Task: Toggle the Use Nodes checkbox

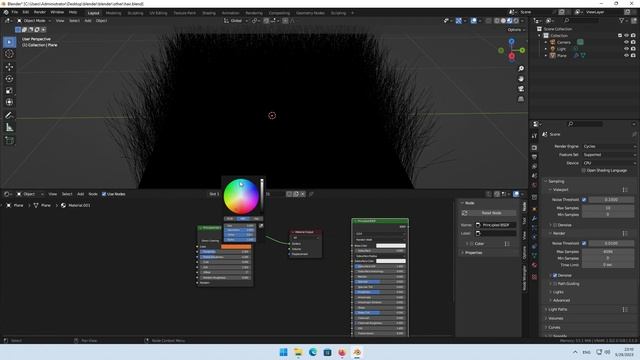Action: coord(104,194)
